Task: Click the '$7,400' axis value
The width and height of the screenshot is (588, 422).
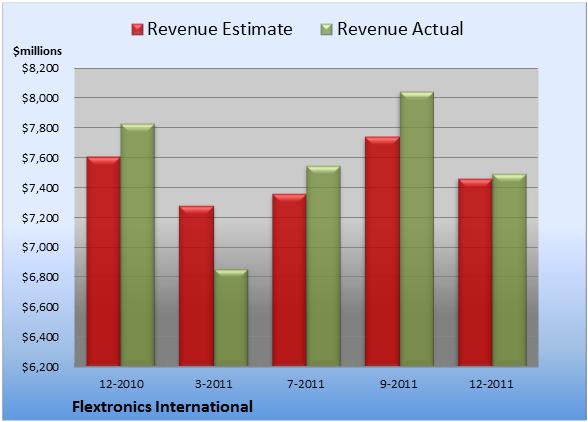Action: coord(40,188)
